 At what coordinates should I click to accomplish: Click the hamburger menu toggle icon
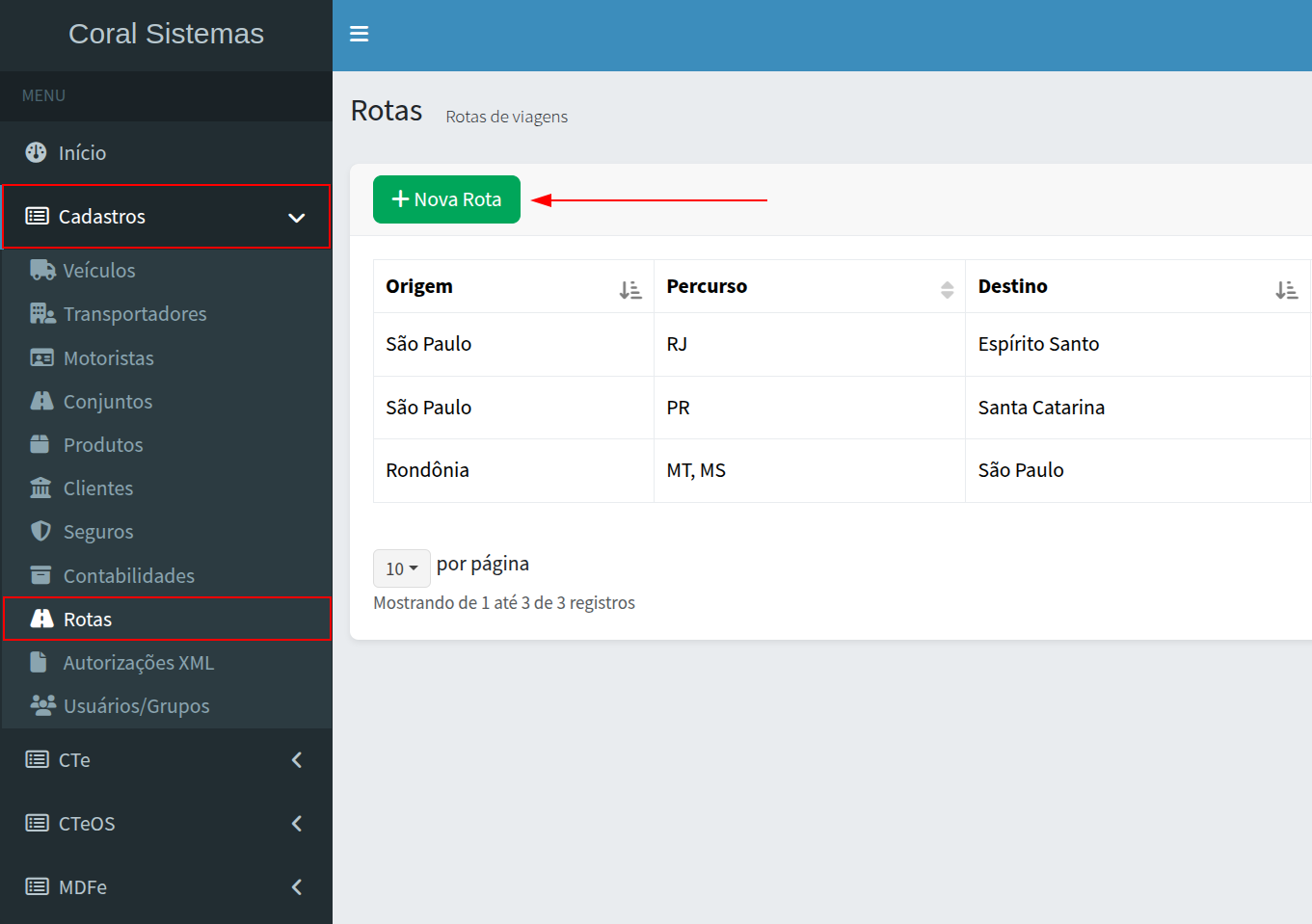[x=359, y=35]
